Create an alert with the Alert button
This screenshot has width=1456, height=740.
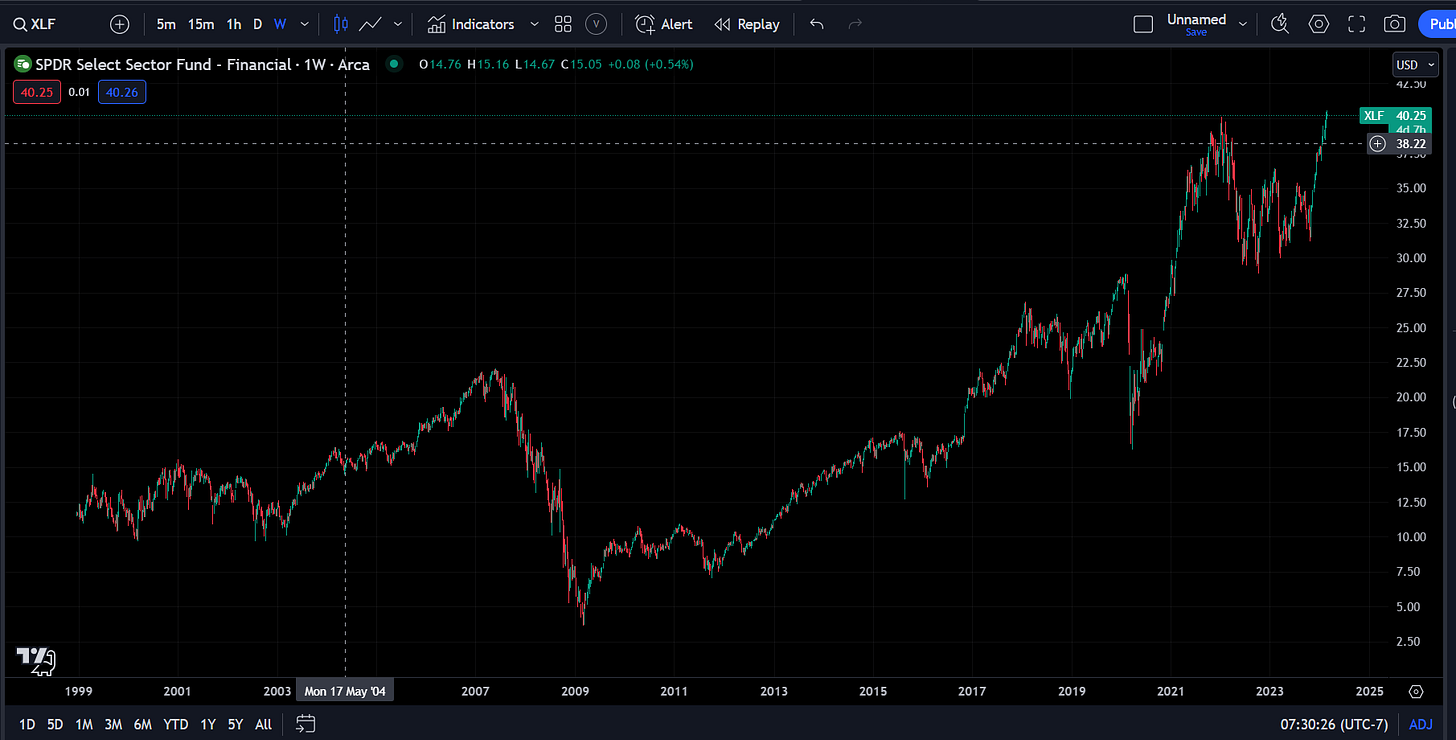[664, 24]
